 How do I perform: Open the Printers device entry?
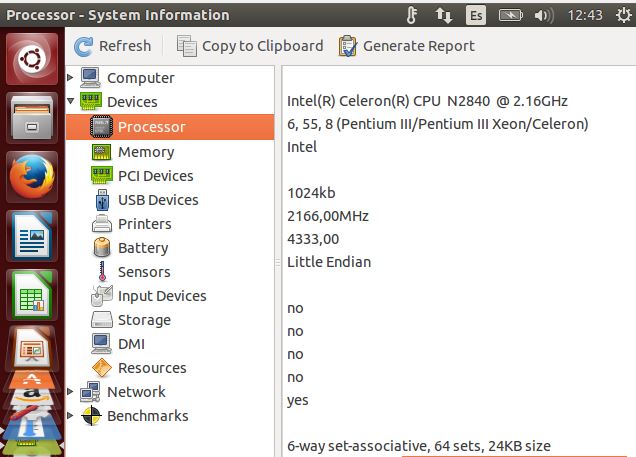[144, 224]
